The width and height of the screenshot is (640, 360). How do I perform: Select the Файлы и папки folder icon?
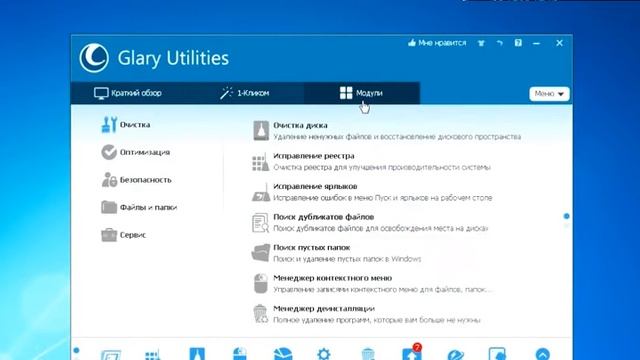tap(109, 207)
